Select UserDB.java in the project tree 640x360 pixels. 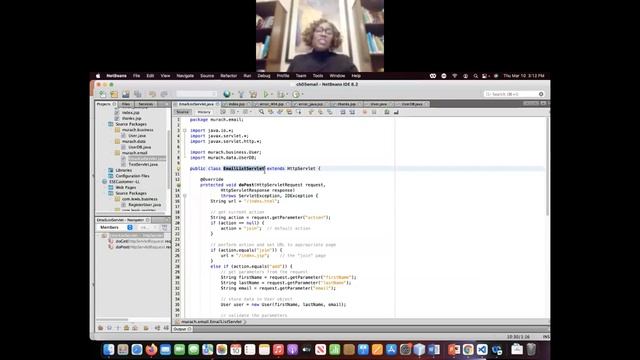[139, 147]
